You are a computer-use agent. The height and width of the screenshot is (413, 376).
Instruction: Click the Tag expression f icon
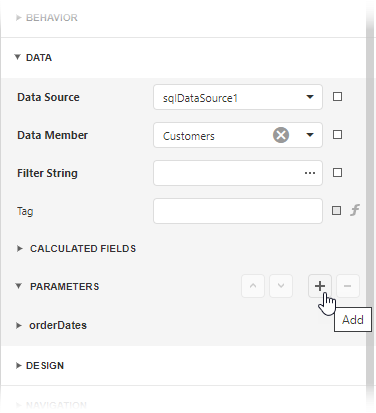[355, 210]
